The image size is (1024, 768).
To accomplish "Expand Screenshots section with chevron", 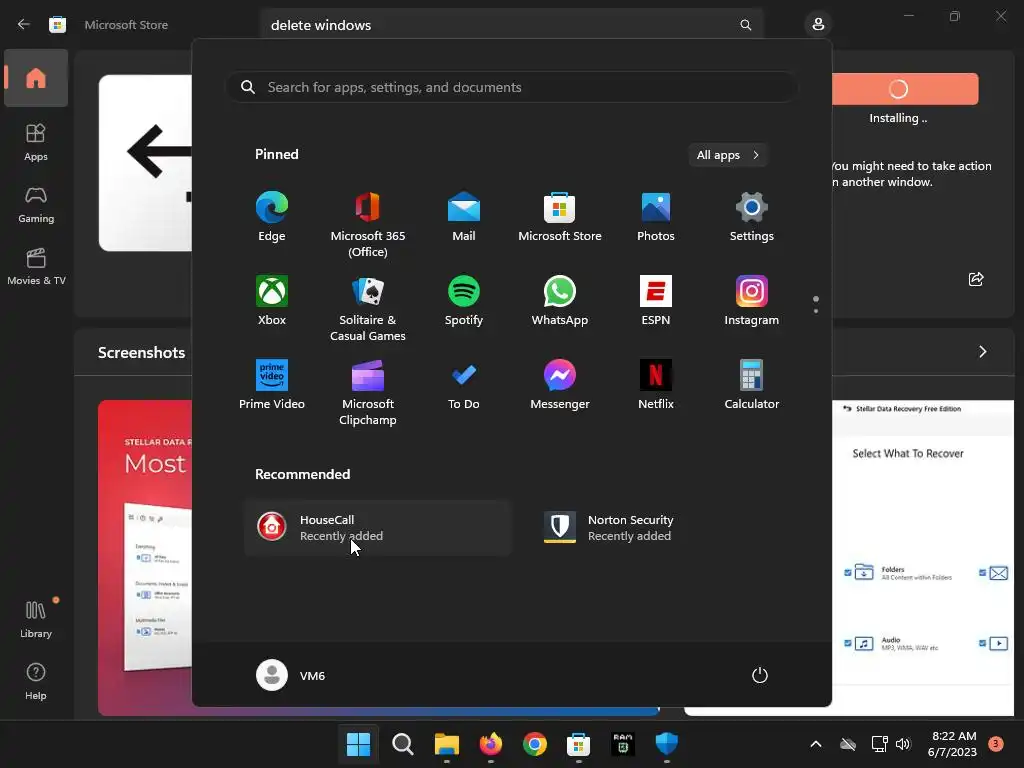I will click(983, 352).
